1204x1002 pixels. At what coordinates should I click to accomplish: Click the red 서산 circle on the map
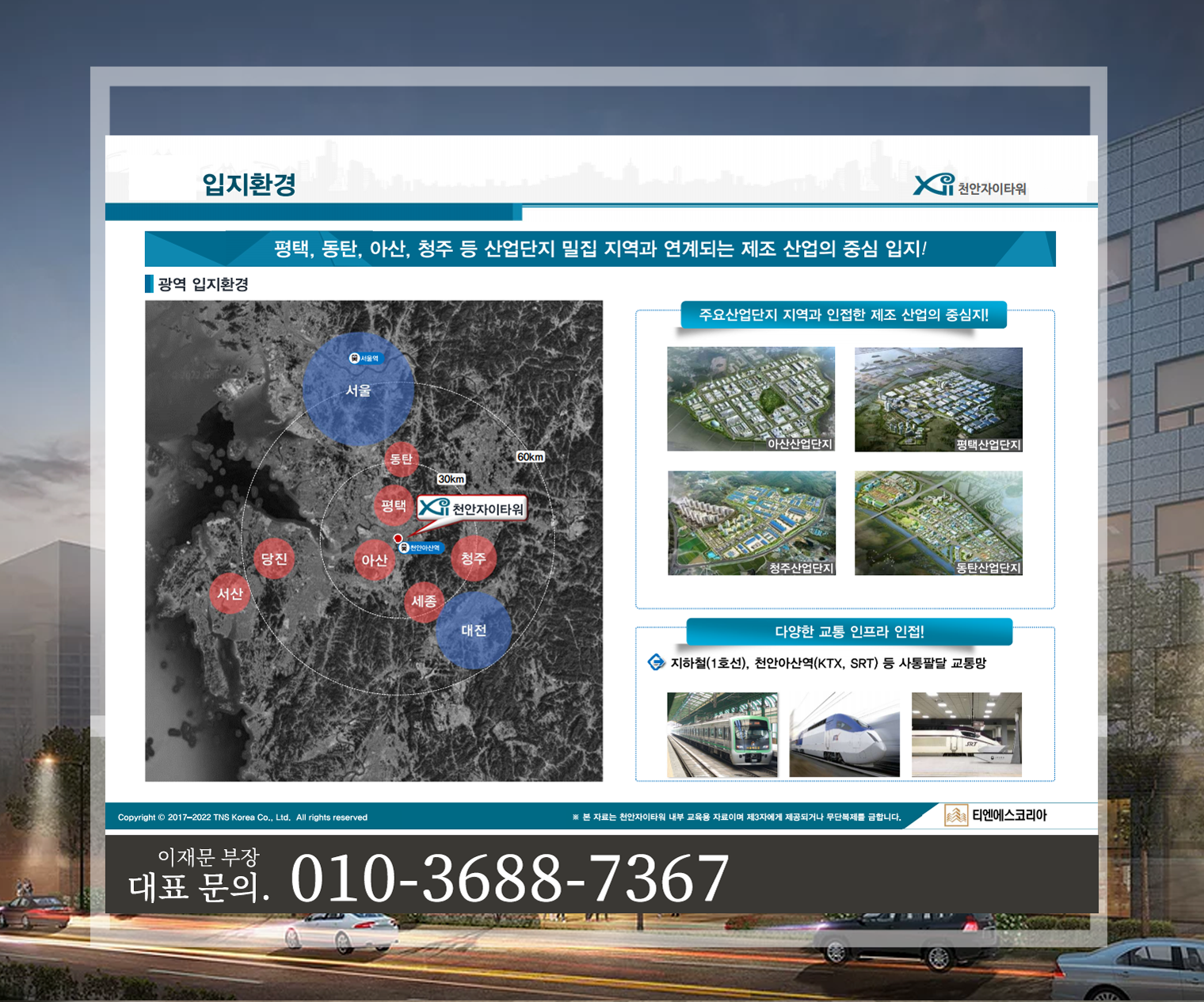pos(230,594)
